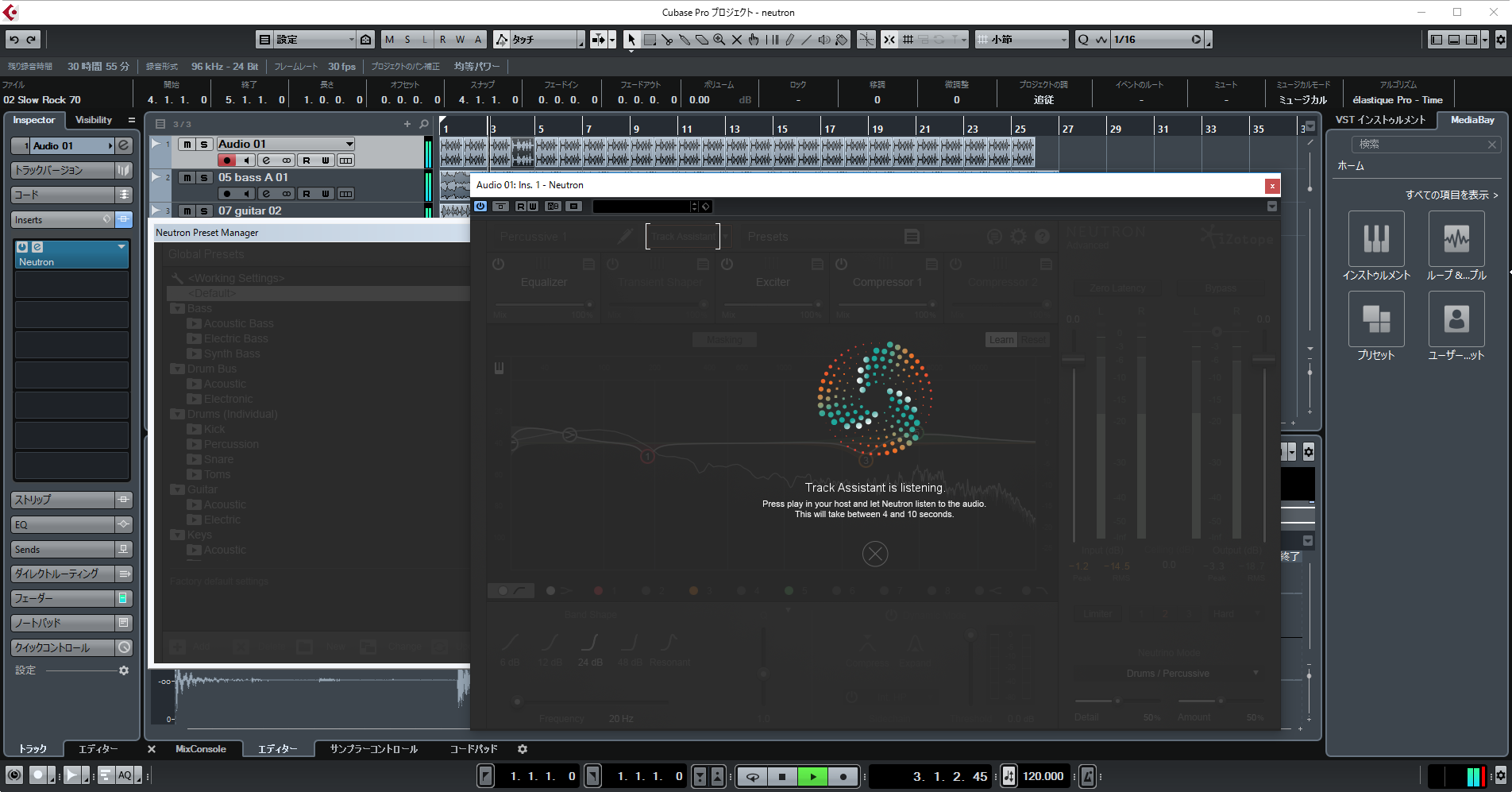
Task: Select the Play speaker tool
Action: pos(824,40)
